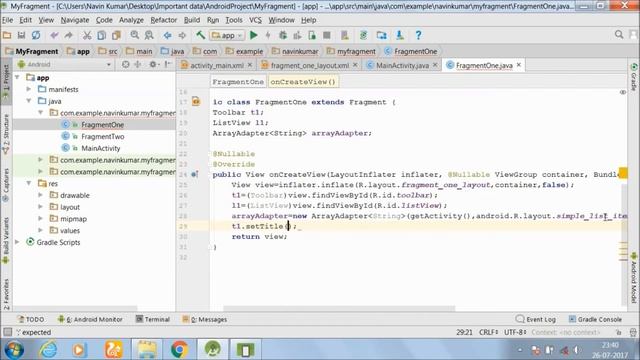The image size is (640, 360).
Task: Expand the manifests folder
Action: (29, 89)
